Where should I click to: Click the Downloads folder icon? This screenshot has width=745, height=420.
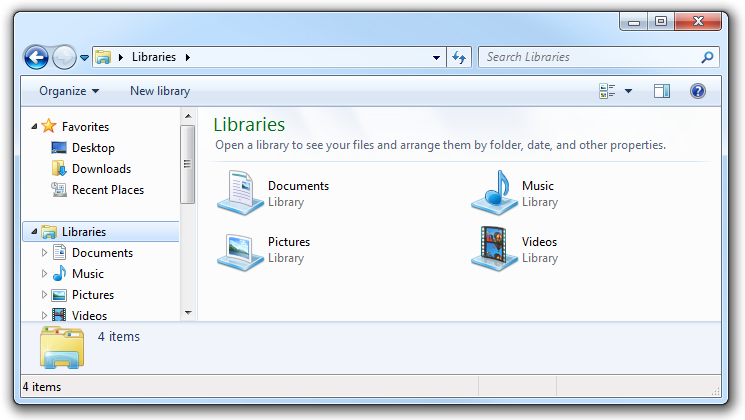click(59, 168)
